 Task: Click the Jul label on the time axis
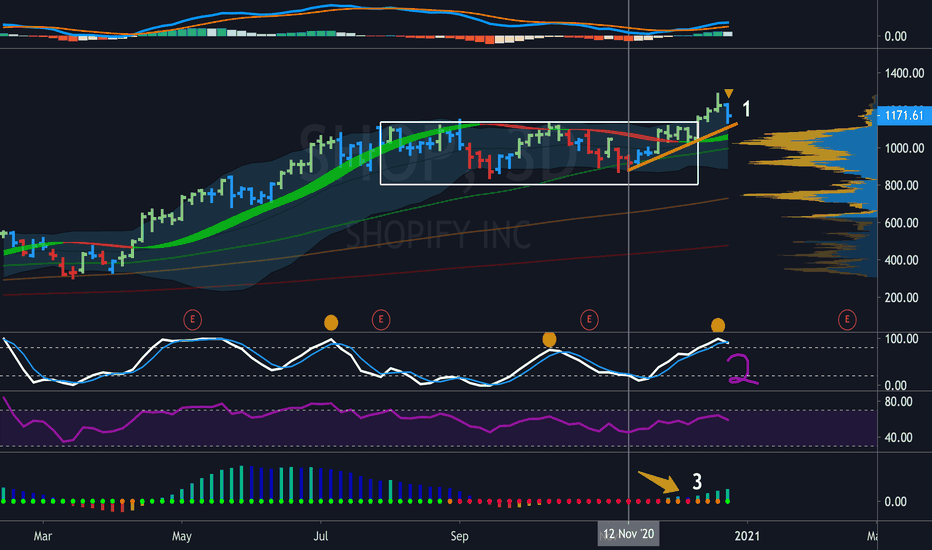(x=320, y=536)
